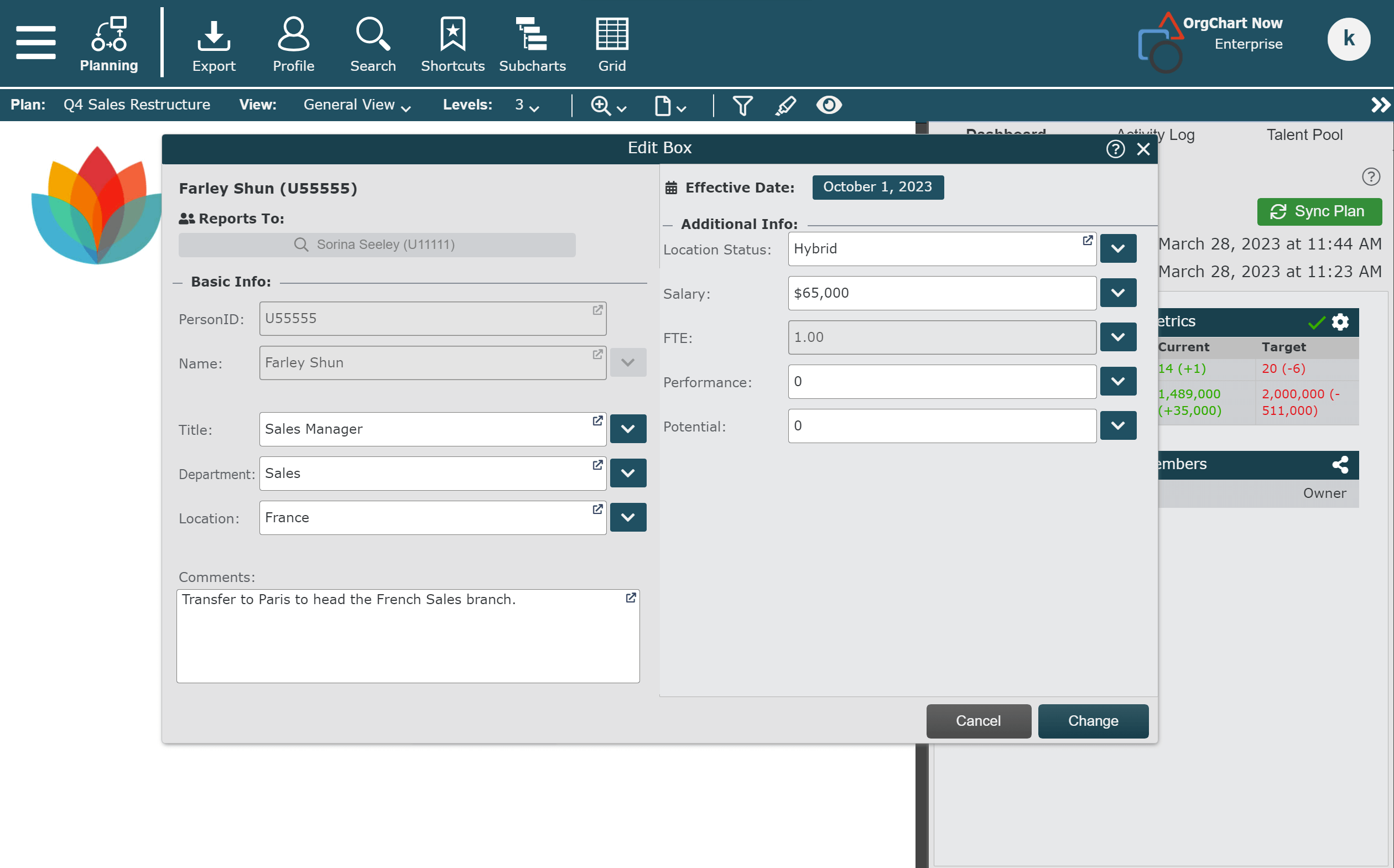Expand the Title field dropdown
The width and height of the screenshot is (1394, 868).
[x=627, y=429]
